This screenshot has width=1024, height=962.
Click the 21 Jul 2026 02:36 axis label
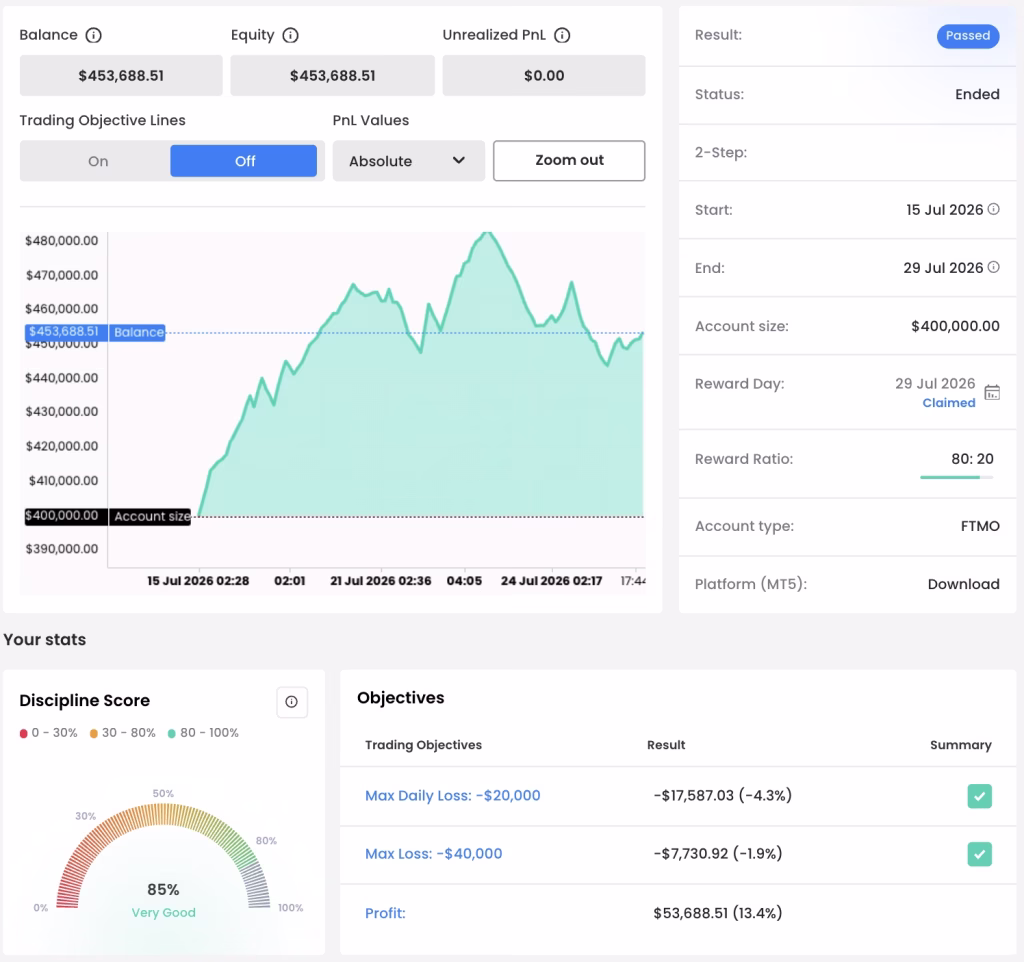tap(381, 581)
